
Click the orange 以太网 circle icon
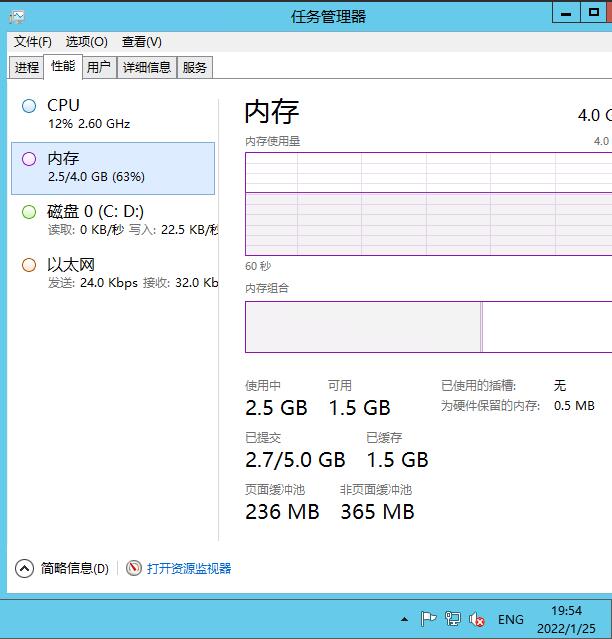(28, 265)
